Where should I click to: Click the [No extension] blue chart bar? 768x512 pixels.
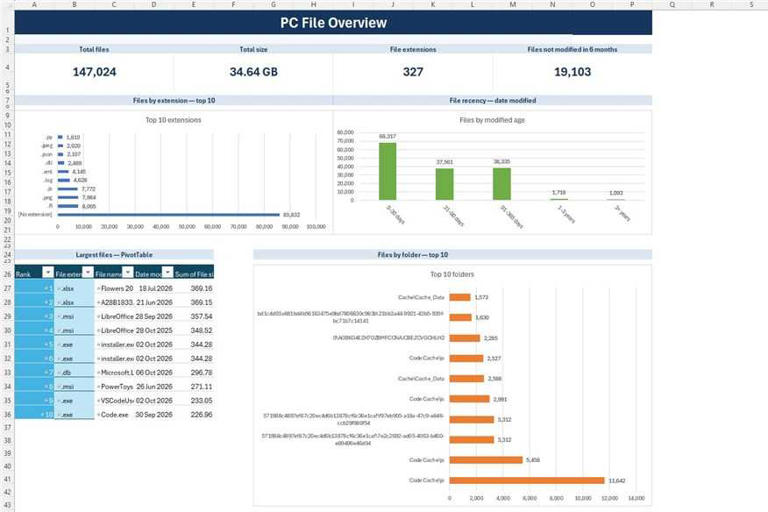pyautogui.click(x=168, y=215)
